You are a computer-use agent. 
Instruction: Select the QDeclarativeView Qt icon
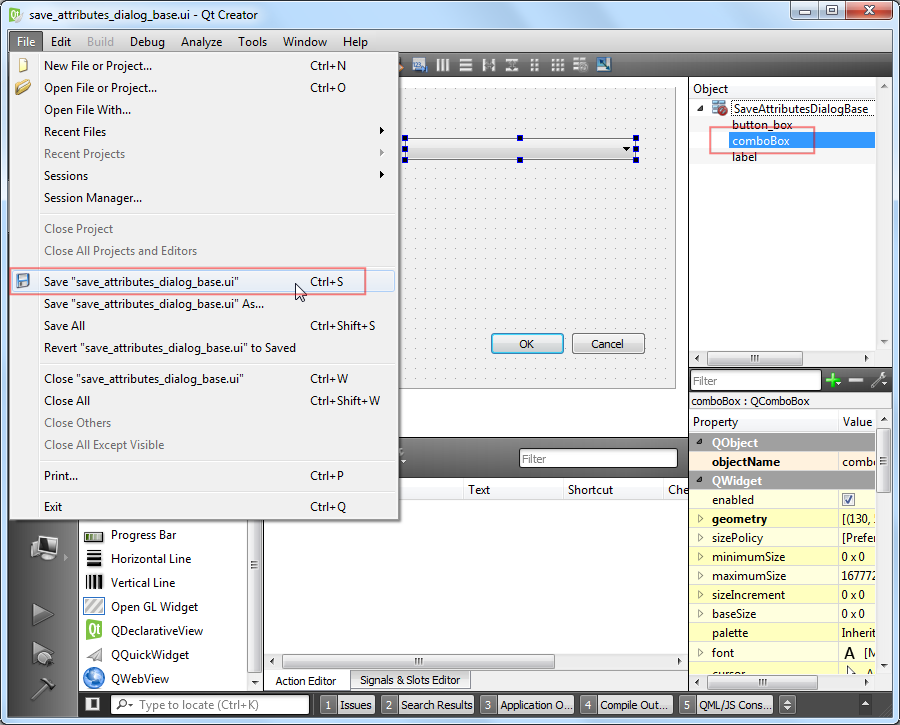[x=94, y=630]
